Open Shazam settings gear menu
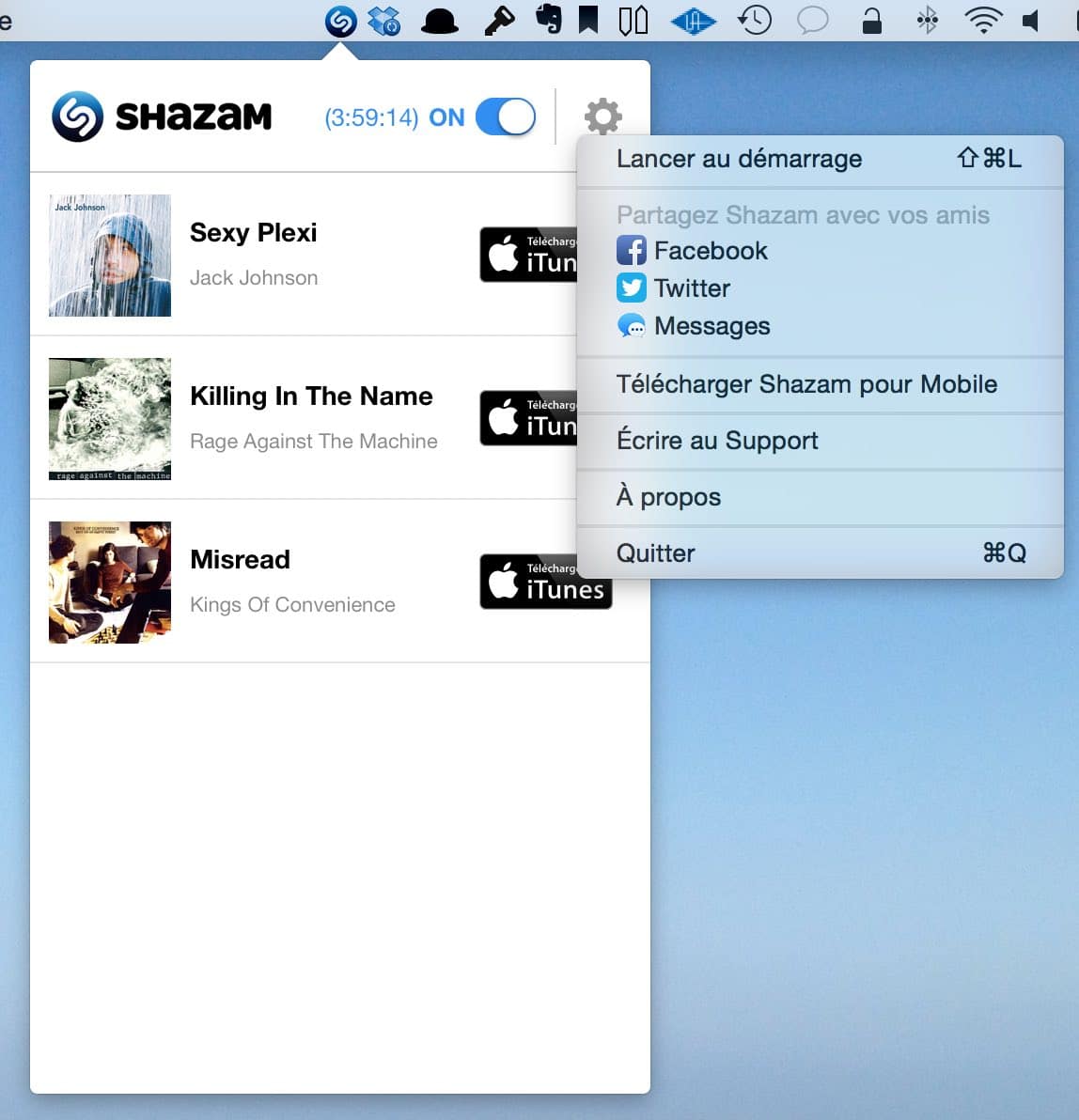Screen dimensions: 1079x1120 603,117
